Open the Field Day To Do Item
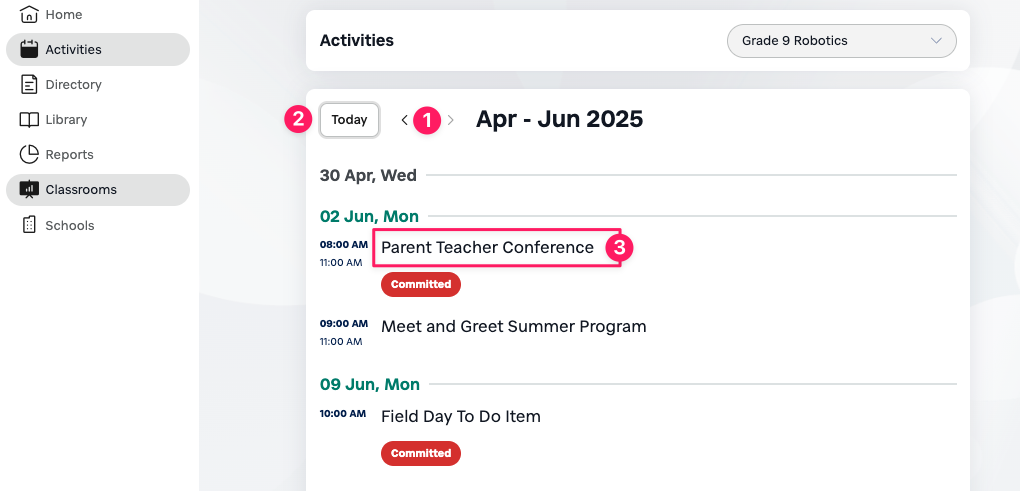1020x491 pixels. tap(461, 416)
